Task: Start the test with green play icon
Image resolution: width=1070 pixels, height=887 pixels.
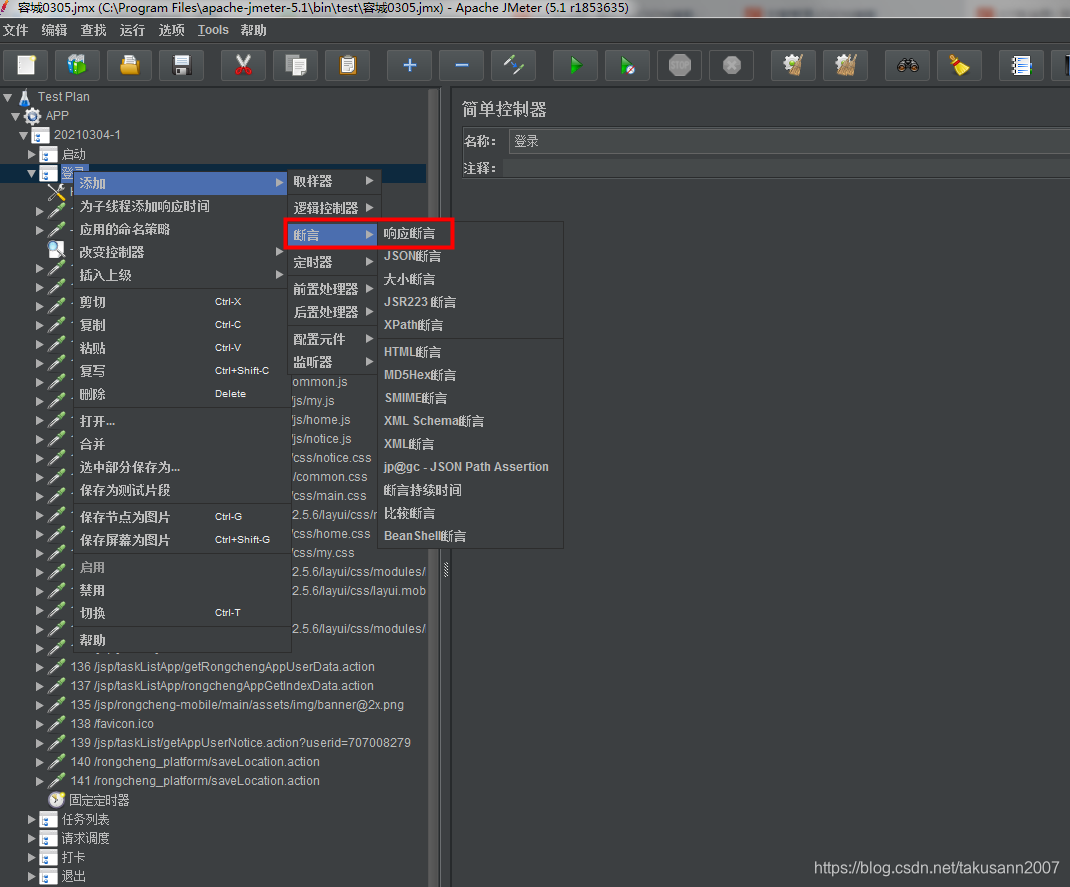Action: pos(575,66)
